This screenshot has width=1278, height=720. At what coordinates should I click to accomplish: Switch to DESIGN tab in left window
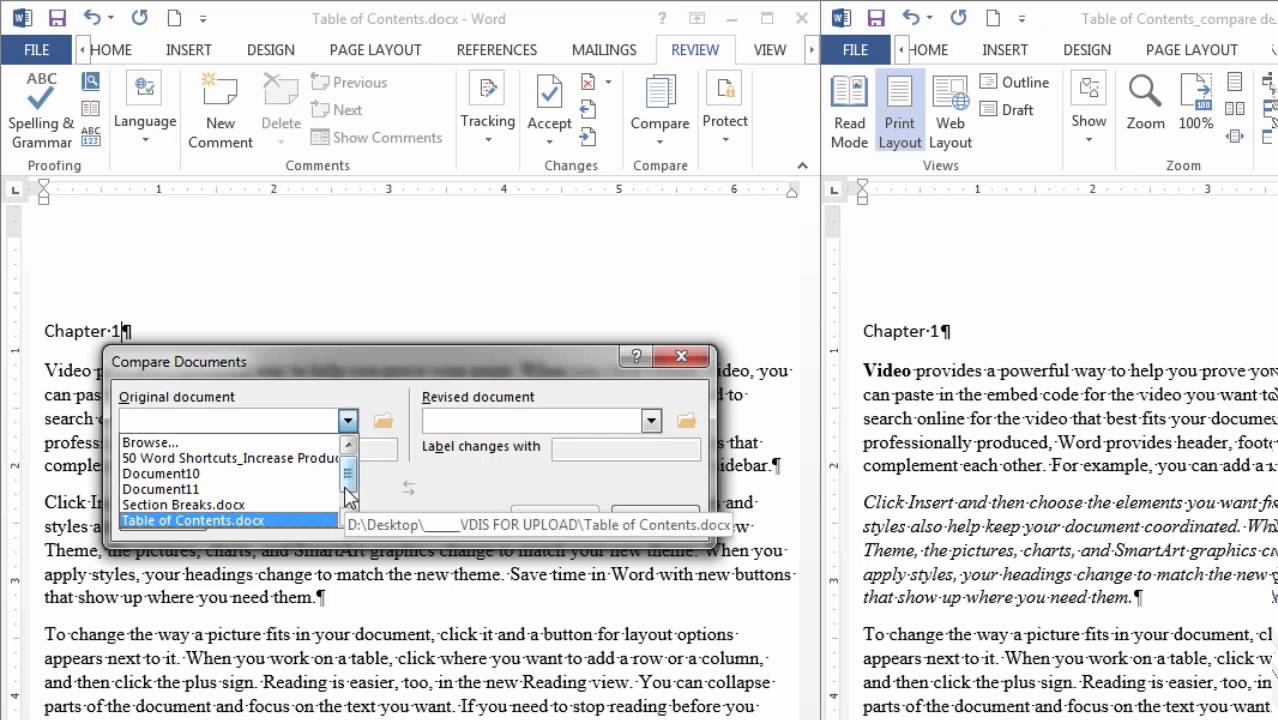click(270, 50)
